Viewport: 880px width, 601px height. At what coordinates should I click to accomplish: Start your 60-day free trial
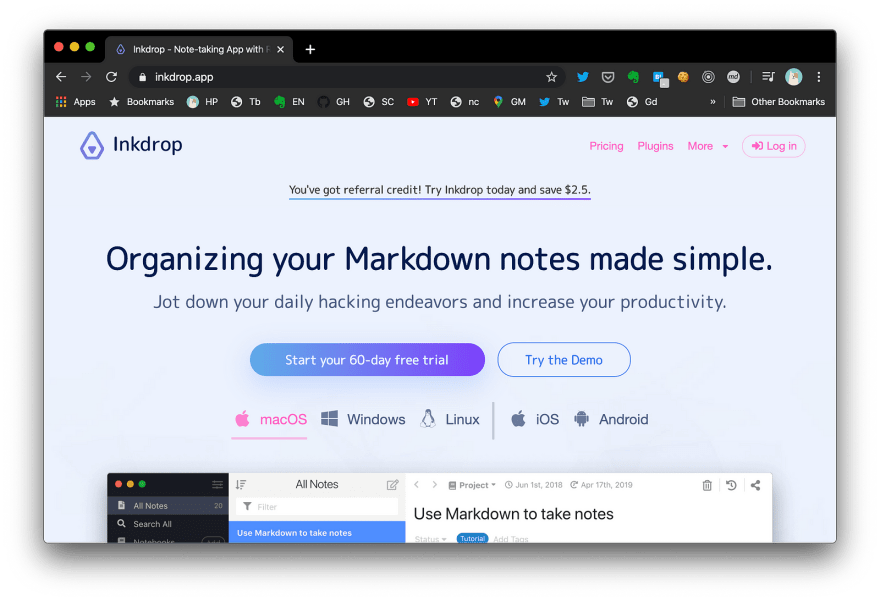coord(367,360)
